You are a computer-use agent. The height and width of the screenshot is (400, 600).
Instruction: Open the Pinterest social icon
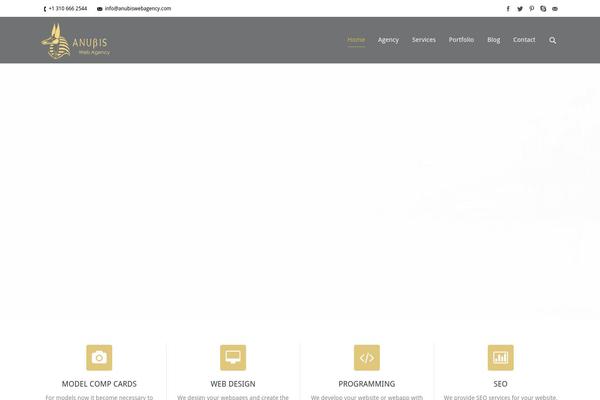pyautogui.click(x=532, y=9)
